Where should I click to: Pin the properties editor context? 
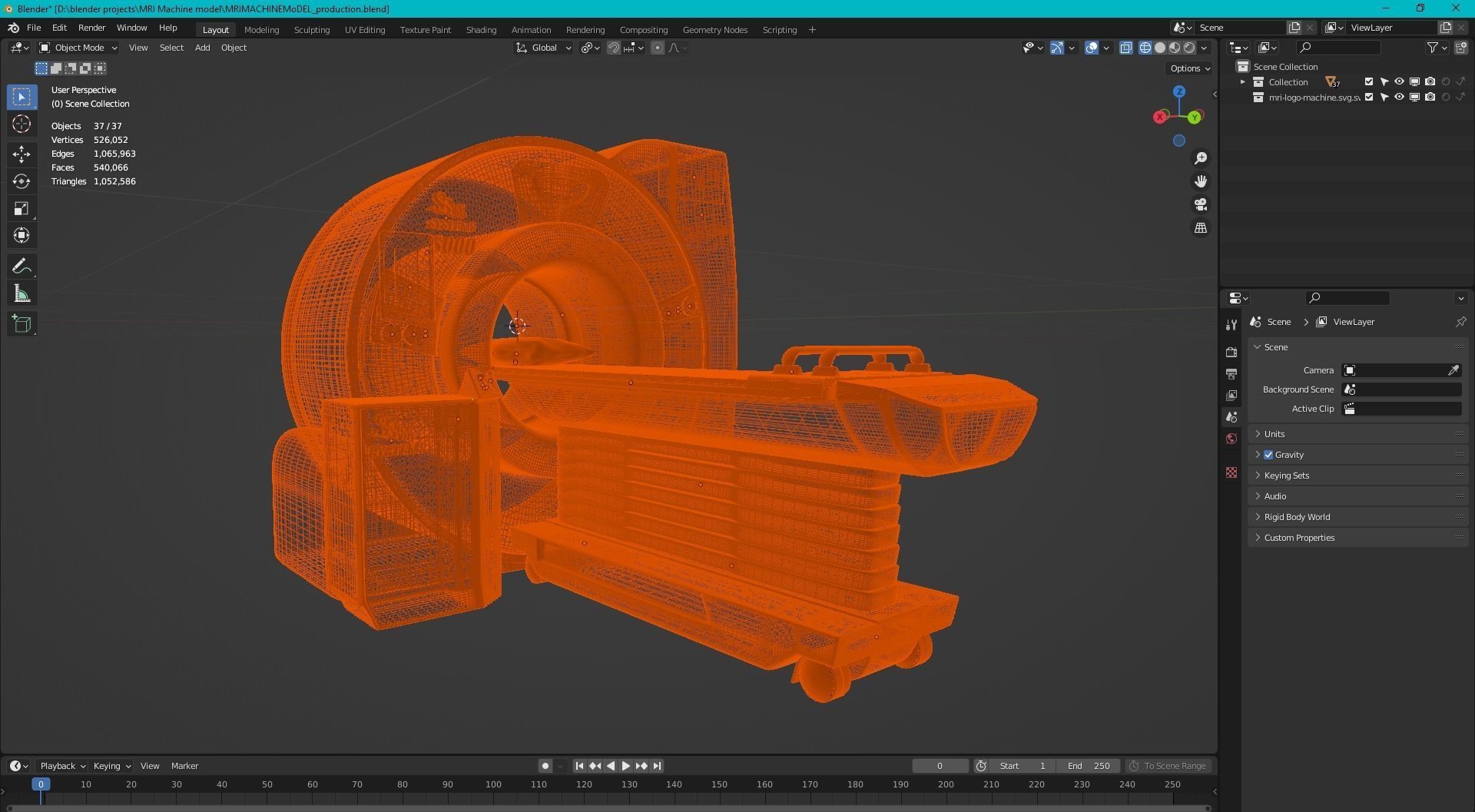click(1460, 322)
